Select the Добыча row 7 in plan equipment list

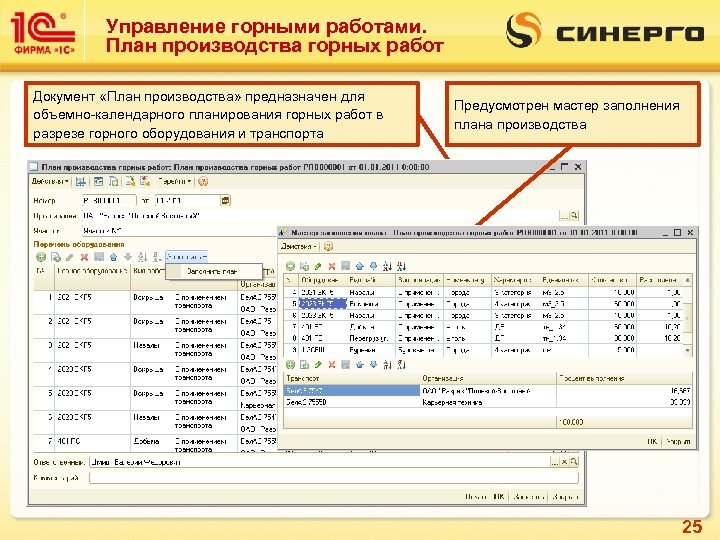pyautogui.click(x=155, y=443)
